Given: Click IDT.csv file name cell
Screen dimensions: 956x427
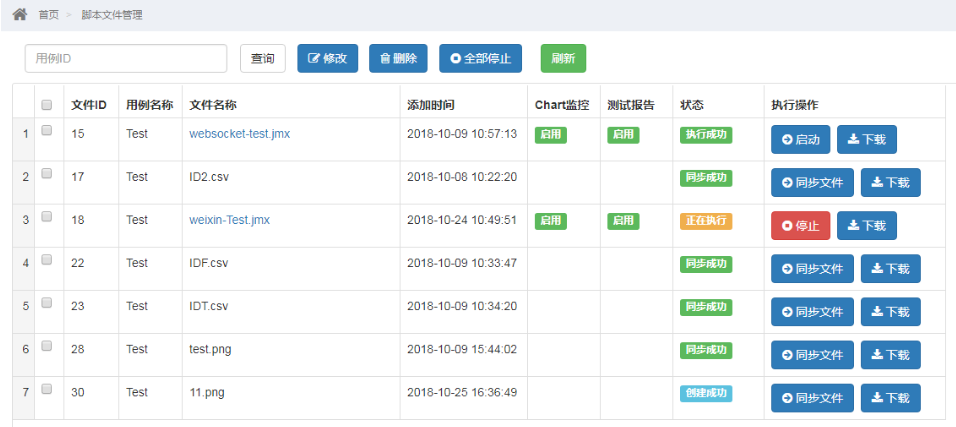Looking at the screenshot, I should [209, 306].
